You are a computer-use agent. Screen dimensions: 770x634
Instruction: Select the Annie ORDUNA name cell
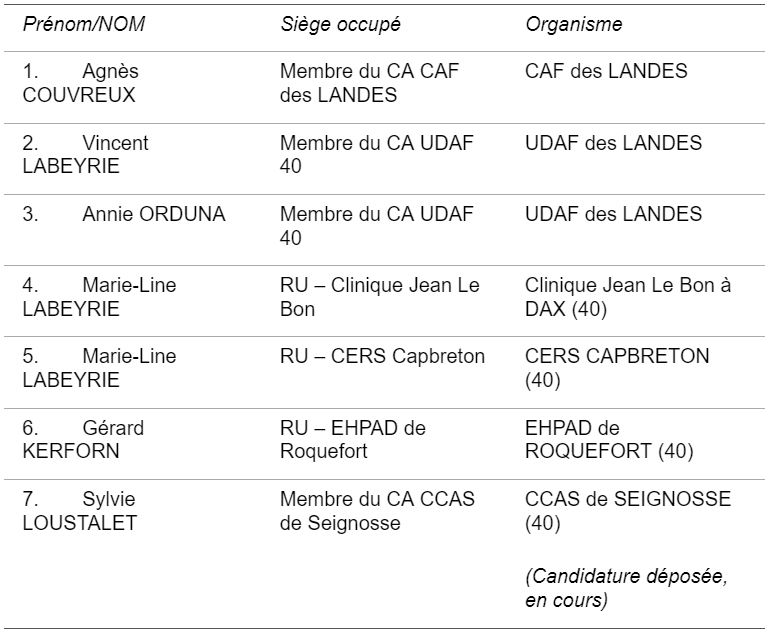pos(125,215)
